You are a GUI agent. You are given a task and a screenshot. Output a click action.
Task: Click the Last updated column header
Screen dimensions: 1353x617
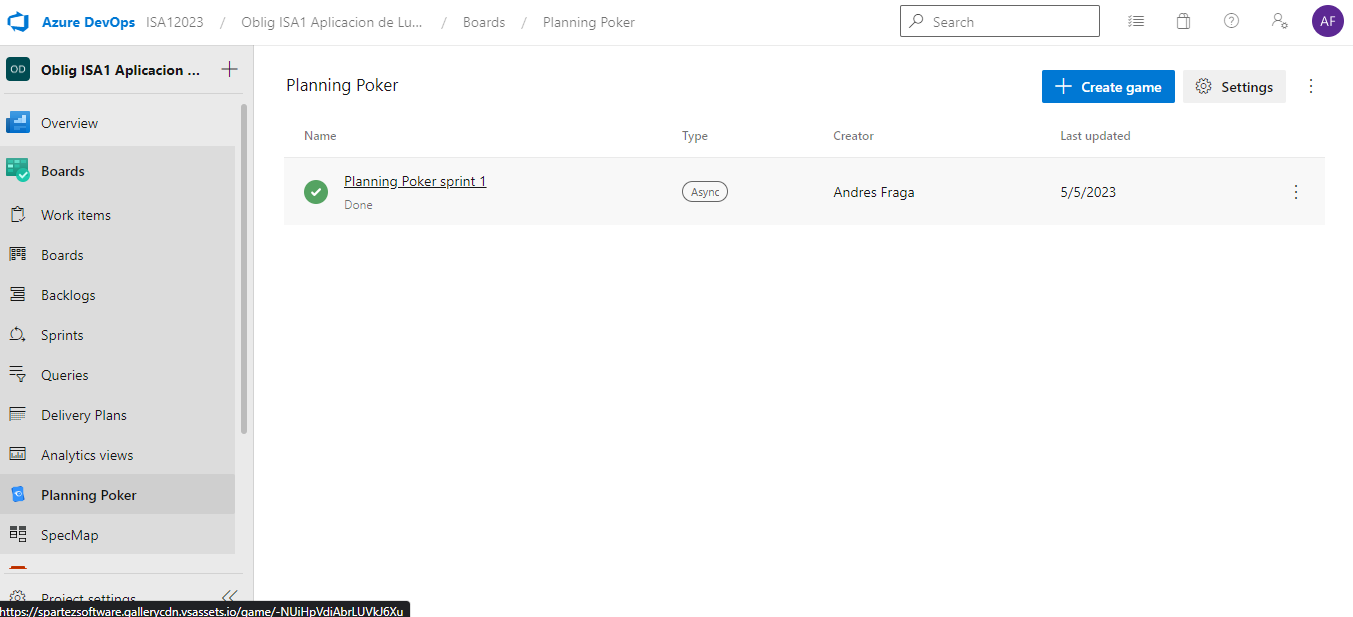click(1095, 136)
